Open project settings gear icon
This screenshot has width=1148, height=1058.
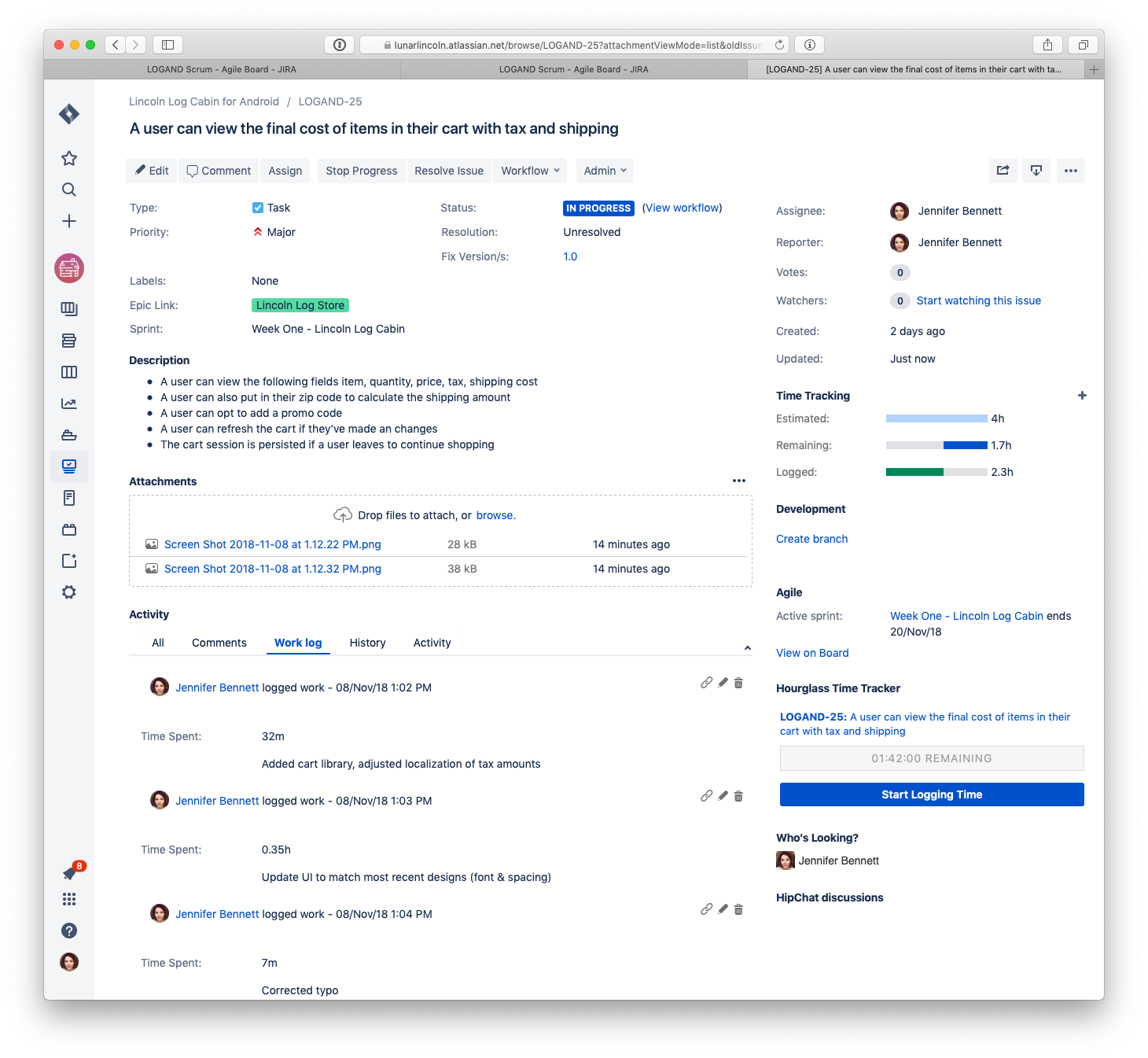pyautogui.click(x=69, y=592)
